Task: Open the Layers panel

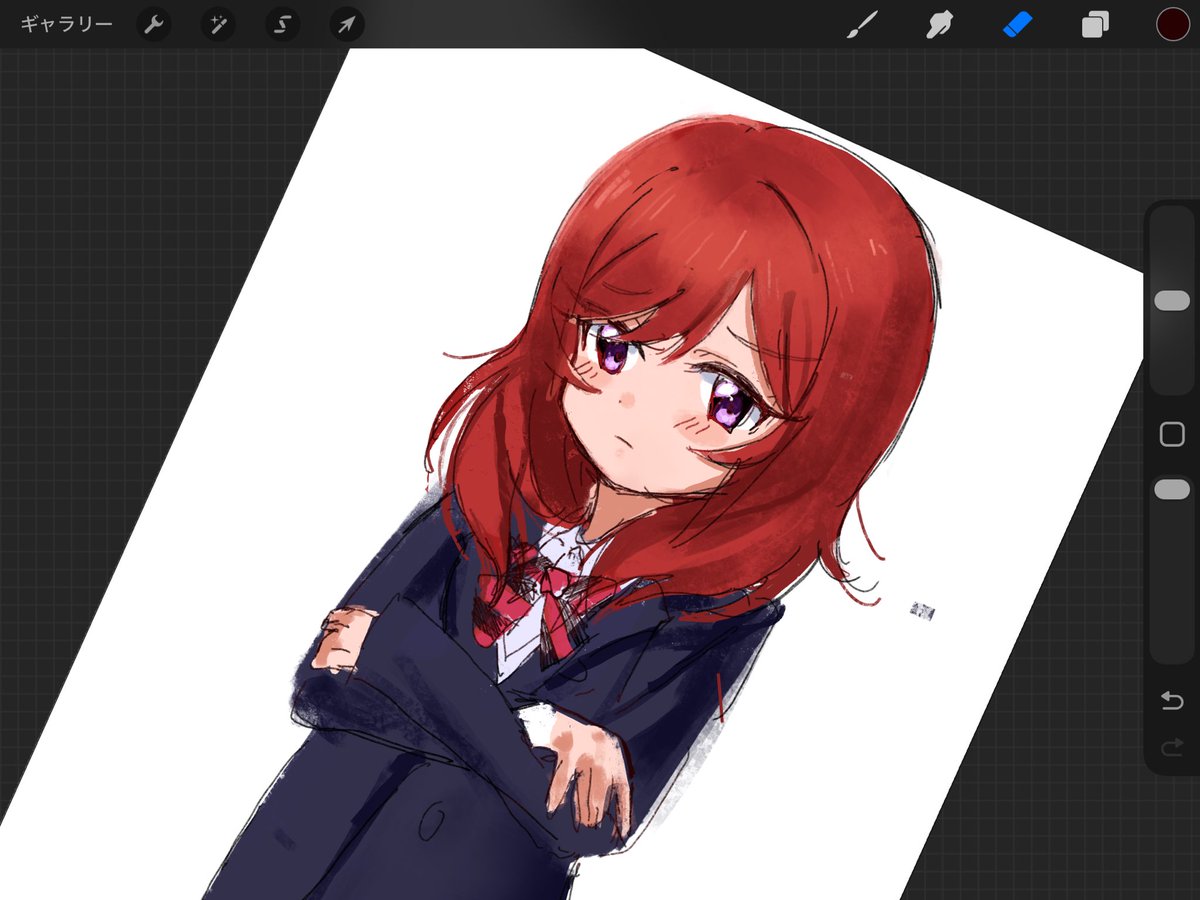Action: [x=1095, y=24]
